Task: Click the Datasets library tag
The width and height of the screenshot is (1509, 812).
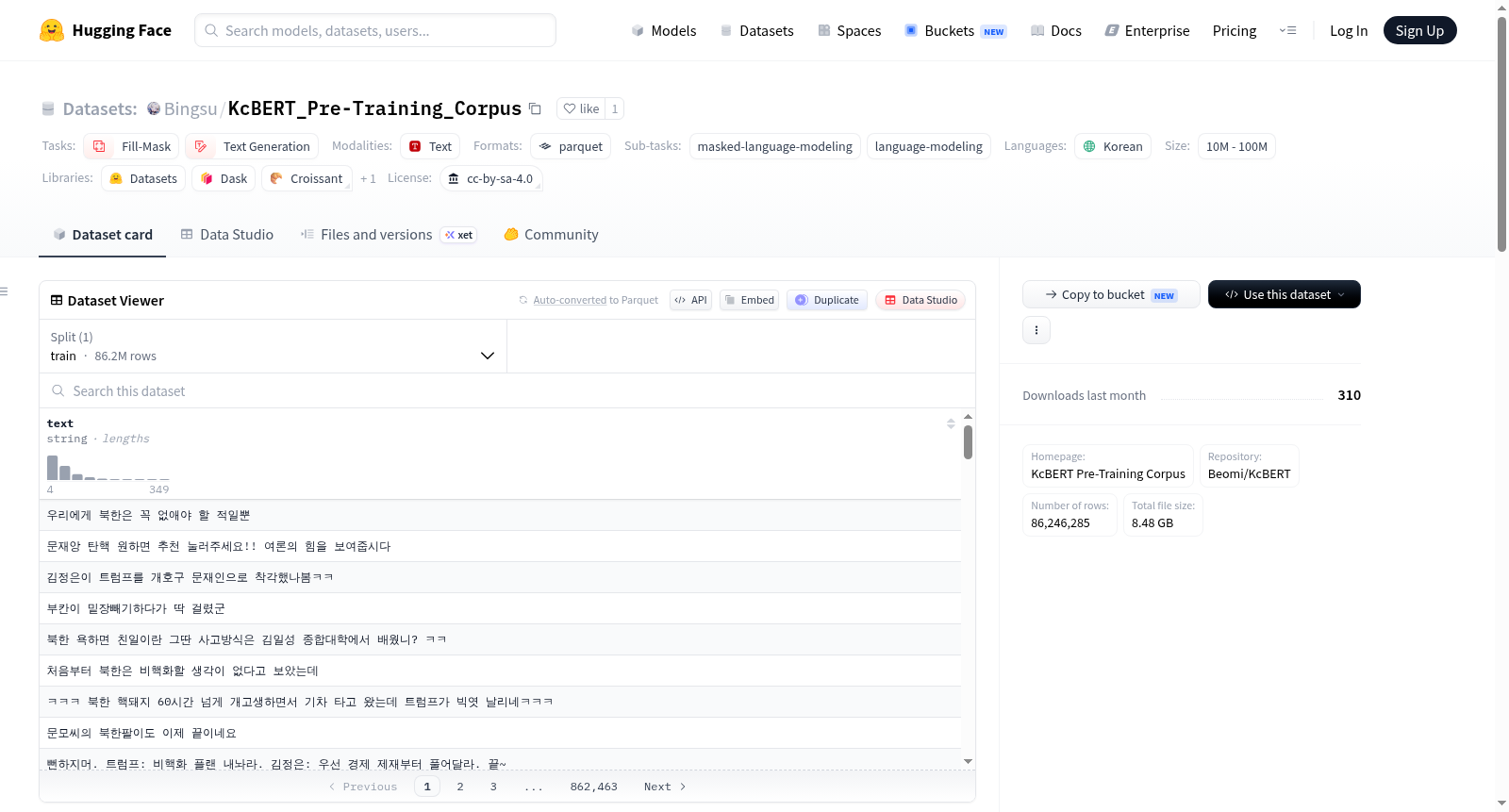Action: pos(143,178)
